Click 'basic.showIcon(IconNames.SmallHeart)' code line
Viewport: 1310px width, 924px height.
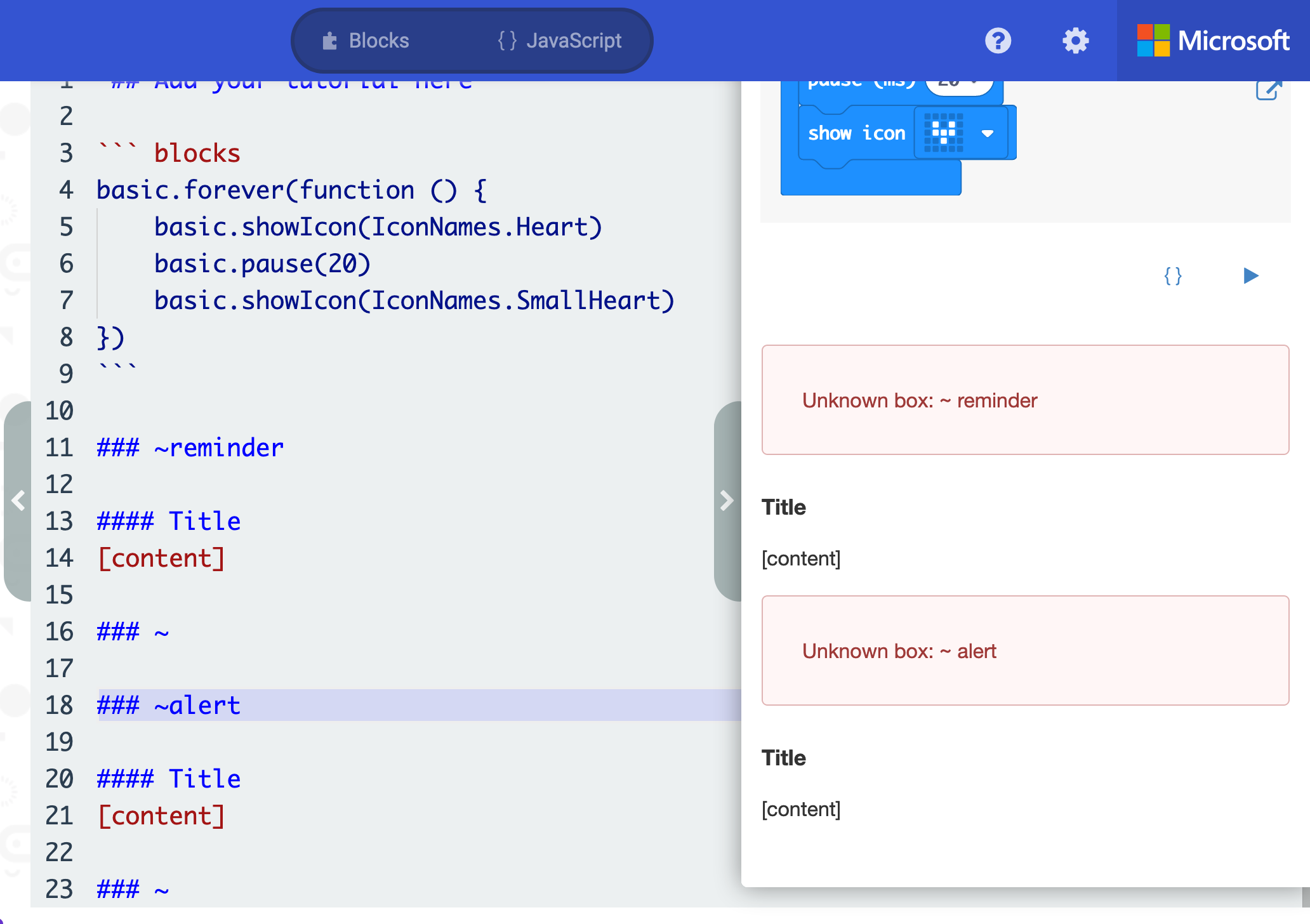[414, 300]
